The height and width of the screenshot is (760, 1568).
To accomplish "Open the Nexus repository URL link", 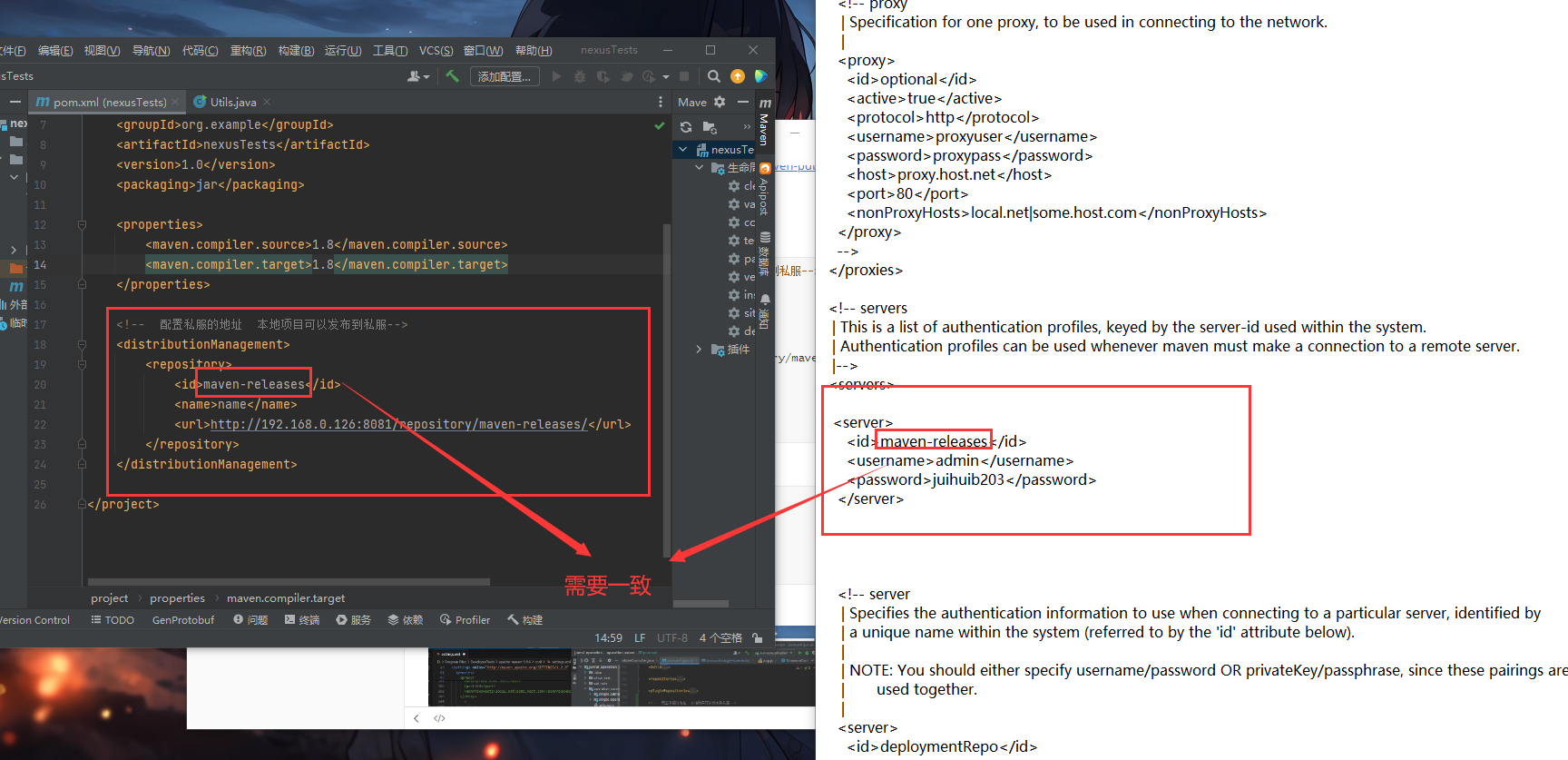I will [398, 424].
